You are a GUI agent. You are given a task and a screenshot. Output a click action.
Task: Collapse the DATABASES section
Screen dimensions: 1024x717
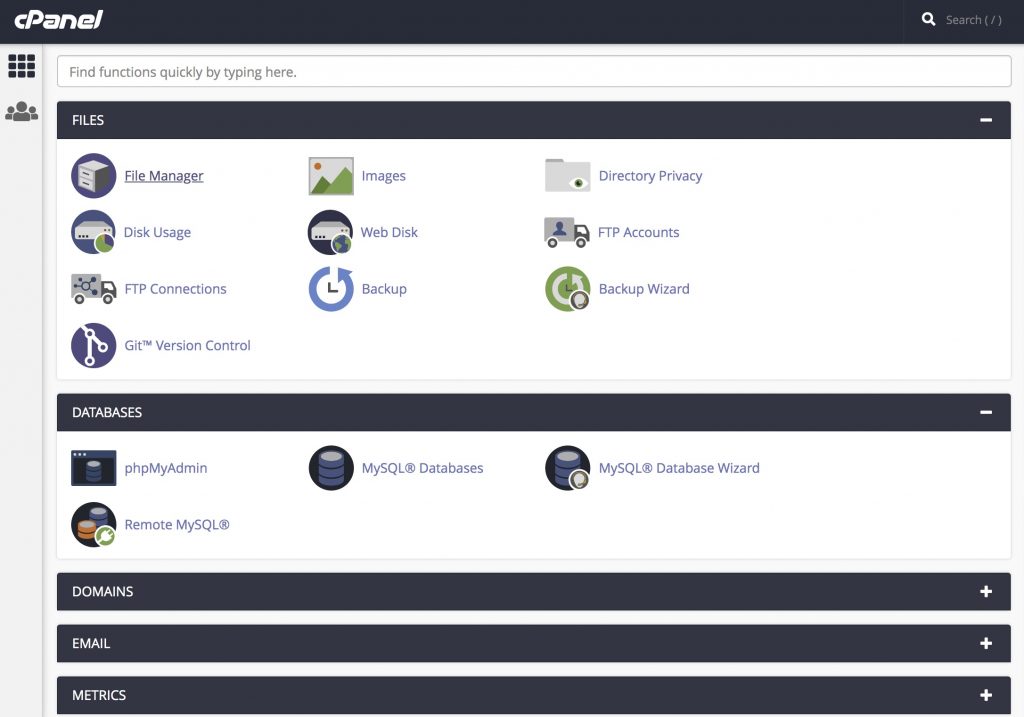(x=986, y=412)
